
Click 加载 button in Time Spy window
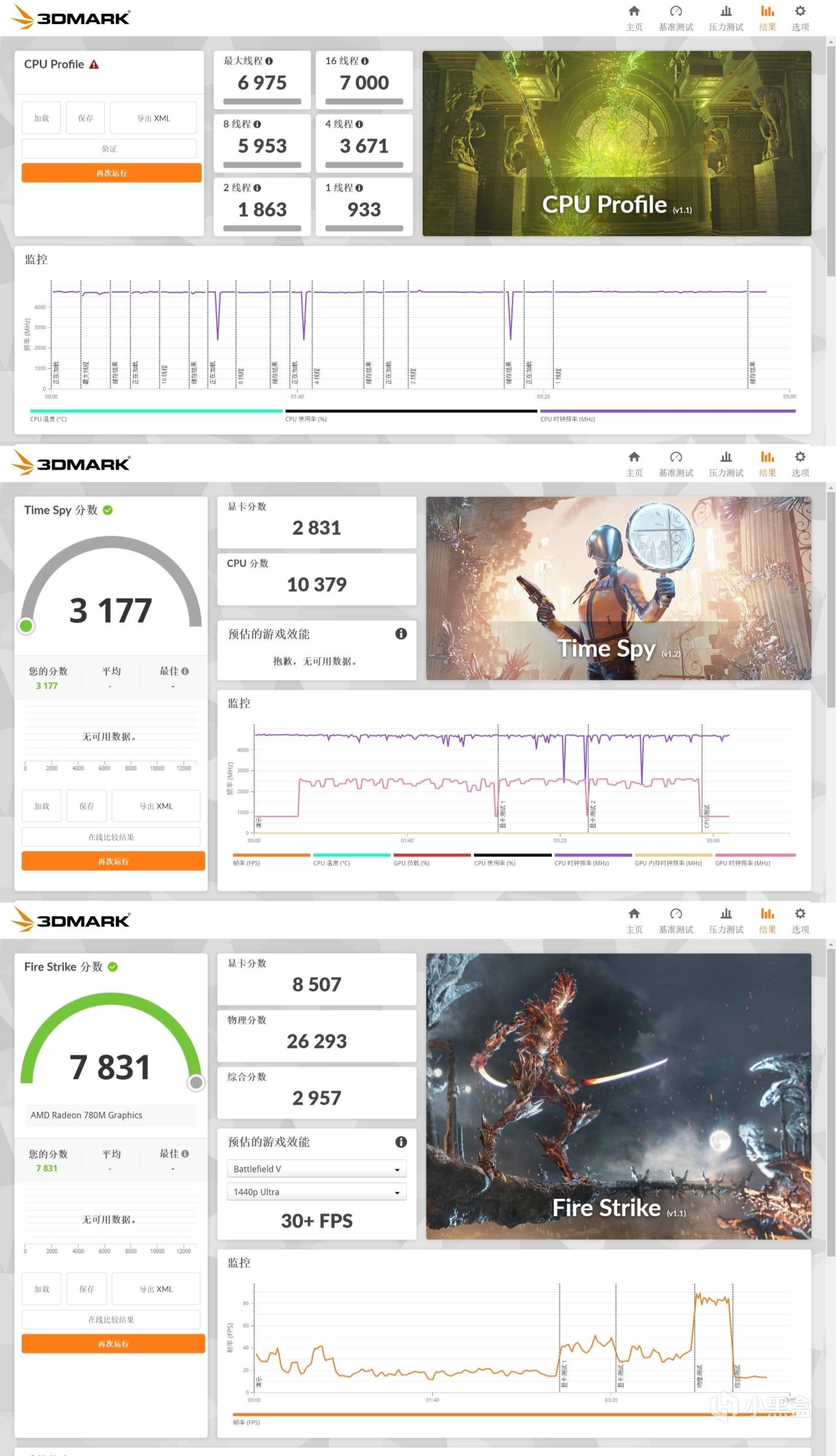tap(42, 806)
